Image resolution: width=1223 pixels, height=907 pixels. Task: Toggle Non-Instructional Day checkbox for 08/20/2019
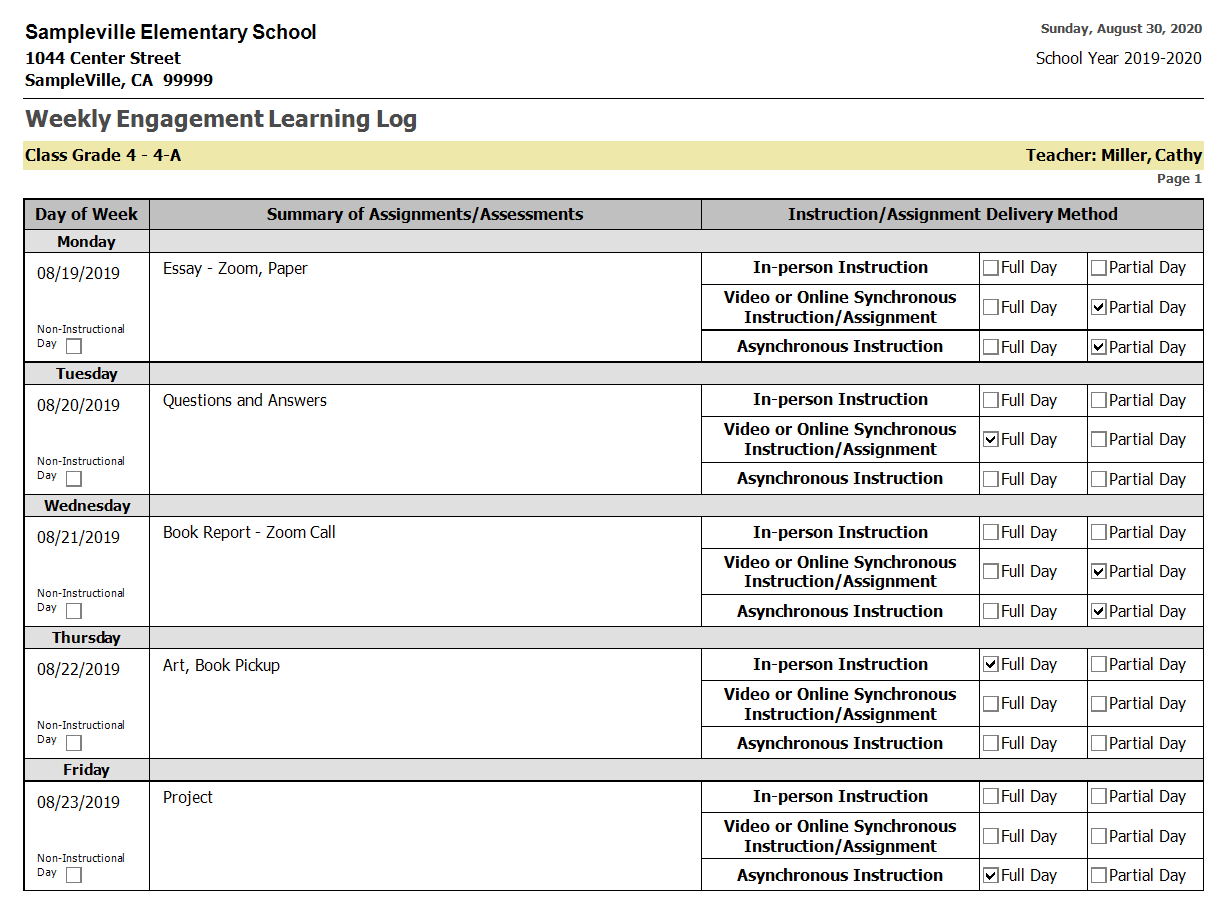tap(74, 479)
